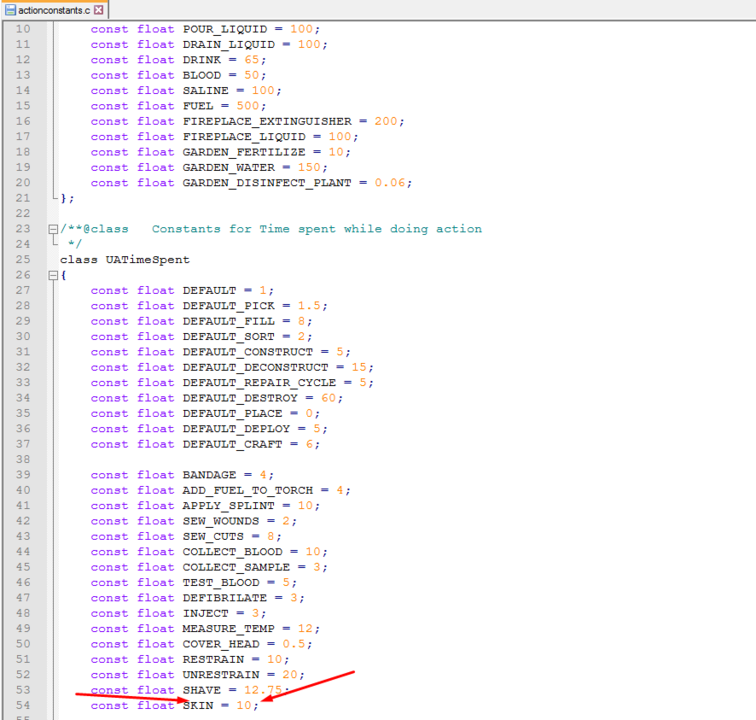Close the actionconstants.c tab
This screenshot has height=720, width=756.
point(98,10)
